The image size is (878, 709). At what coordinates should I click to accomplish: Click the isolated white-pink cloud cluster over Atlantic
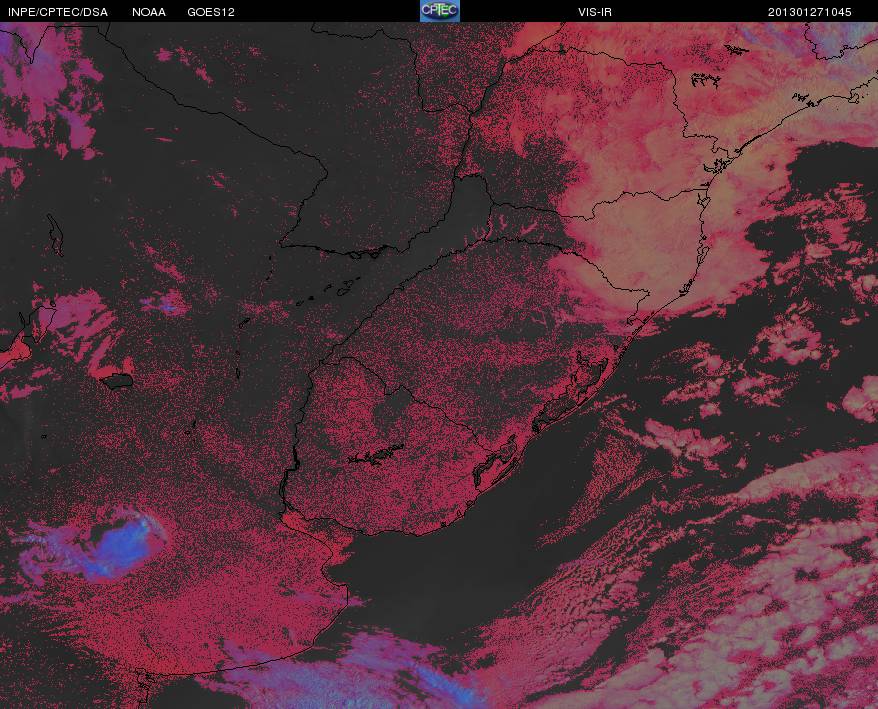coord(790,339)
